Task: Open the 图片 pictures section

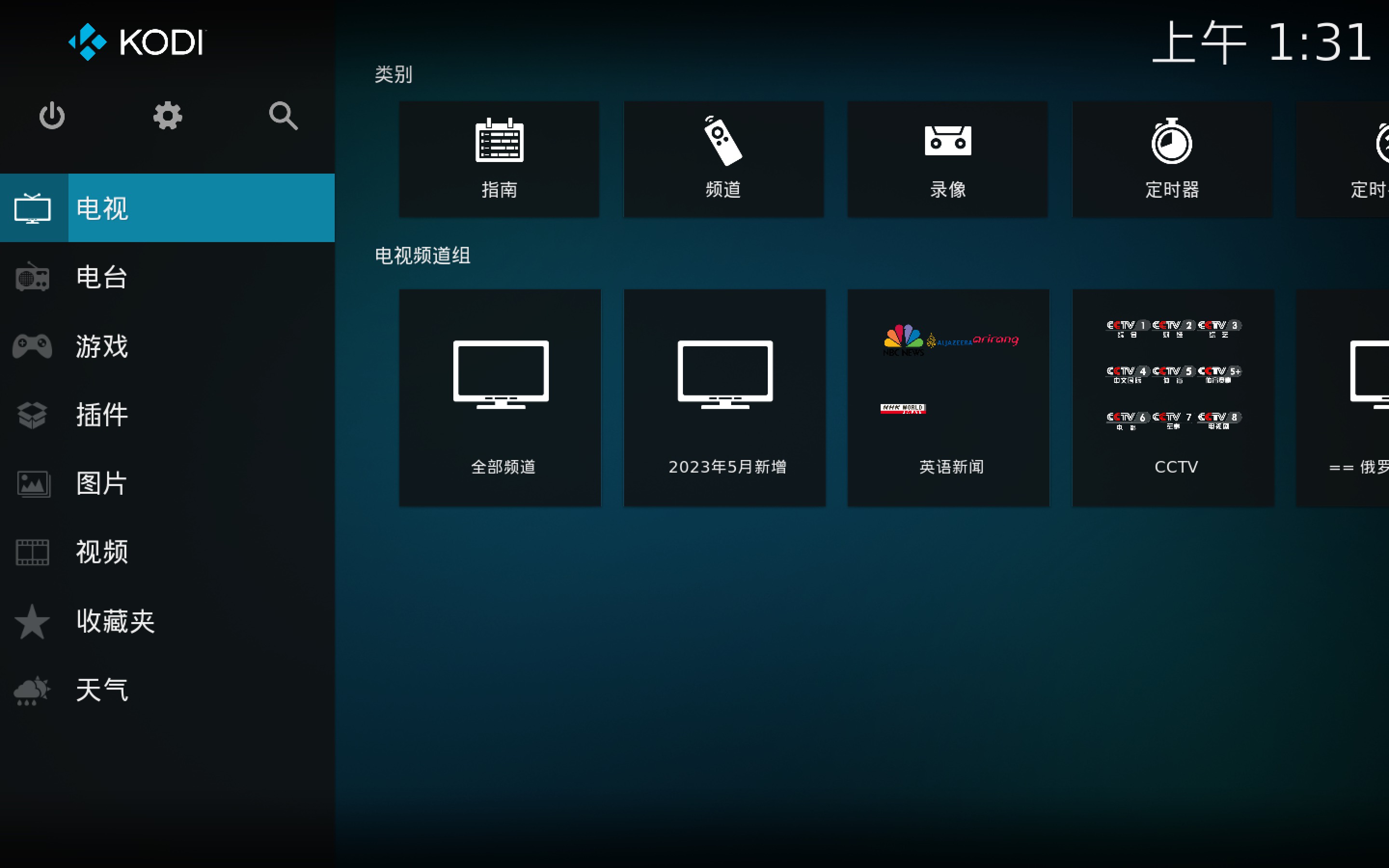Action: point(166,483)
